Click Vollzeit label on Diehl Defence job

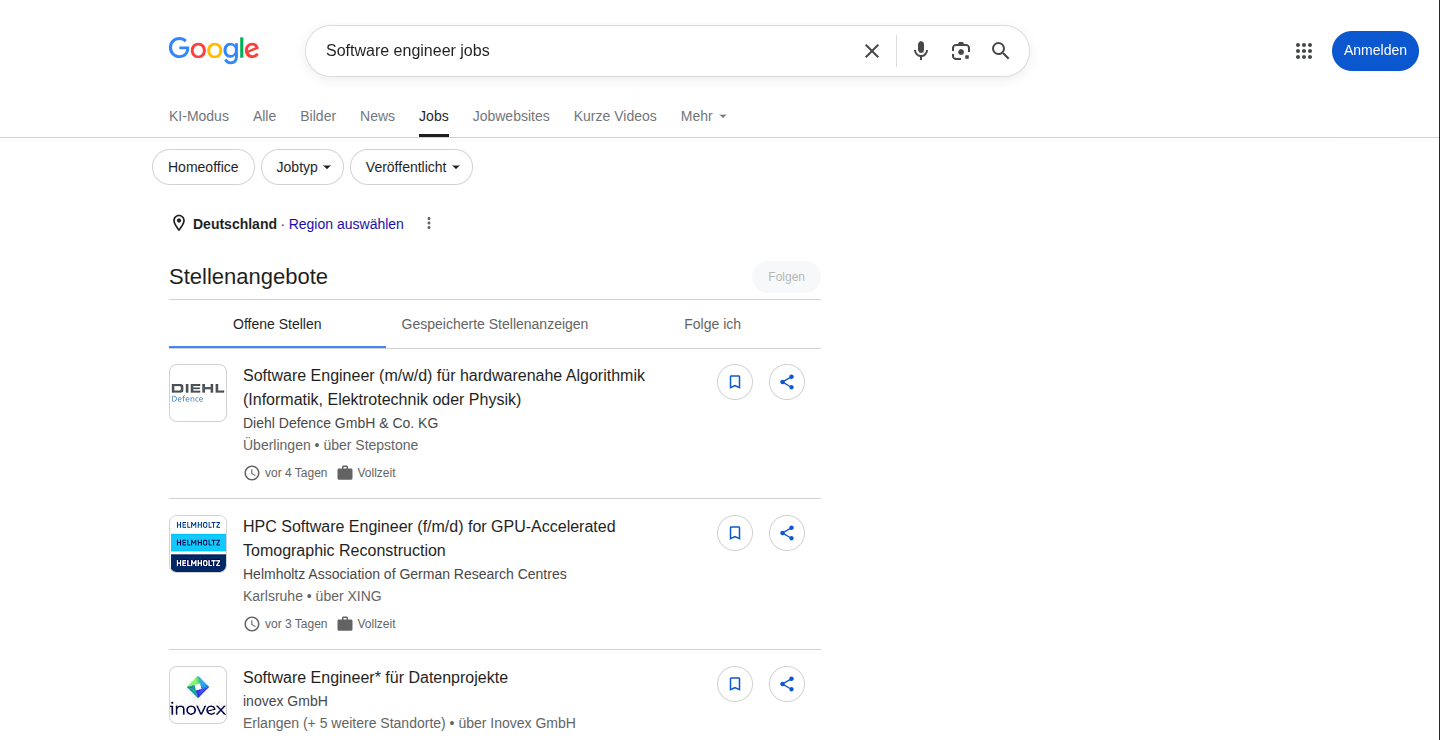377,473
